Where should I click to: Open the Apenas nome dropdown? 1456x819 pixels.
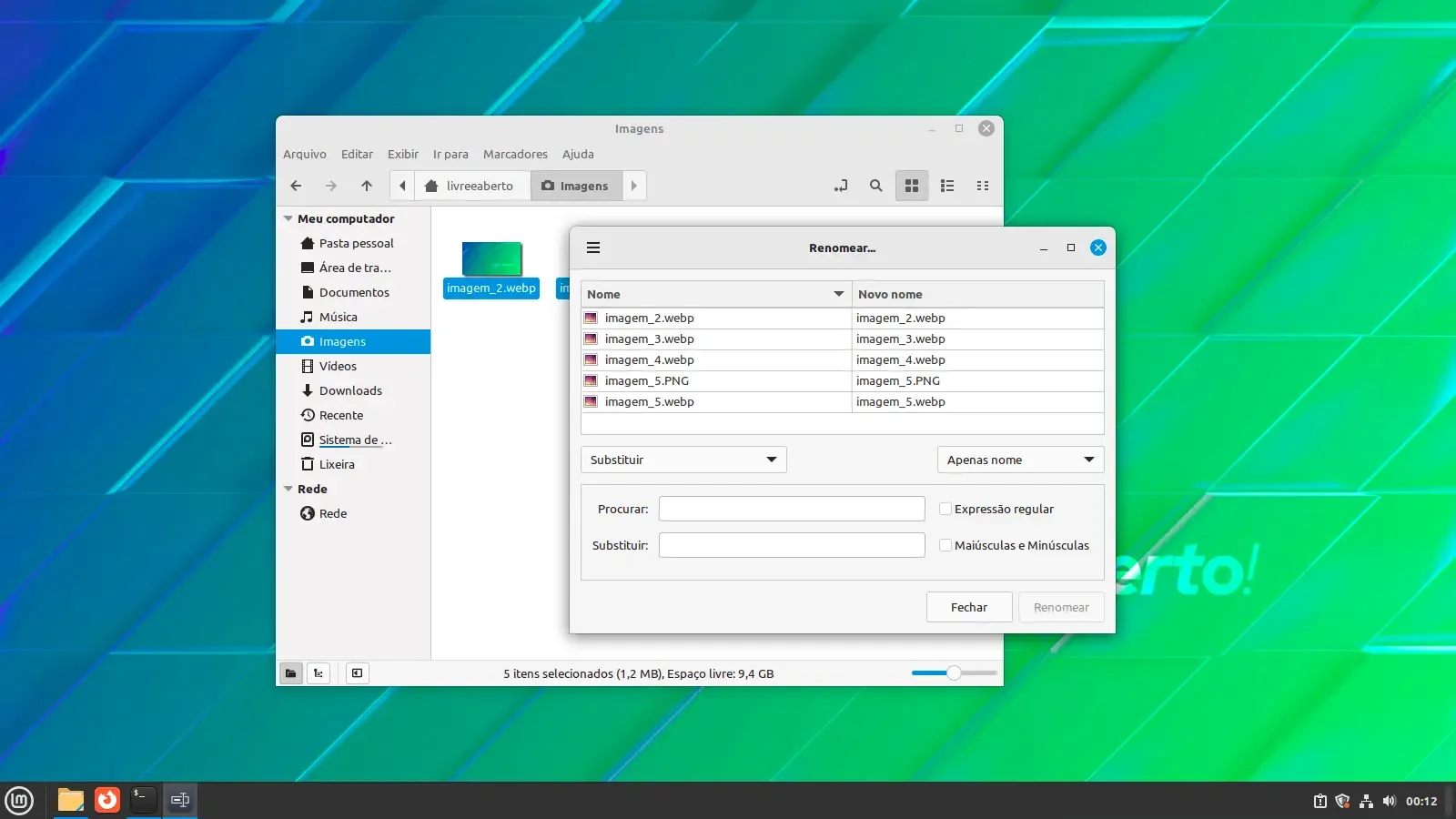pos(1020,460)
